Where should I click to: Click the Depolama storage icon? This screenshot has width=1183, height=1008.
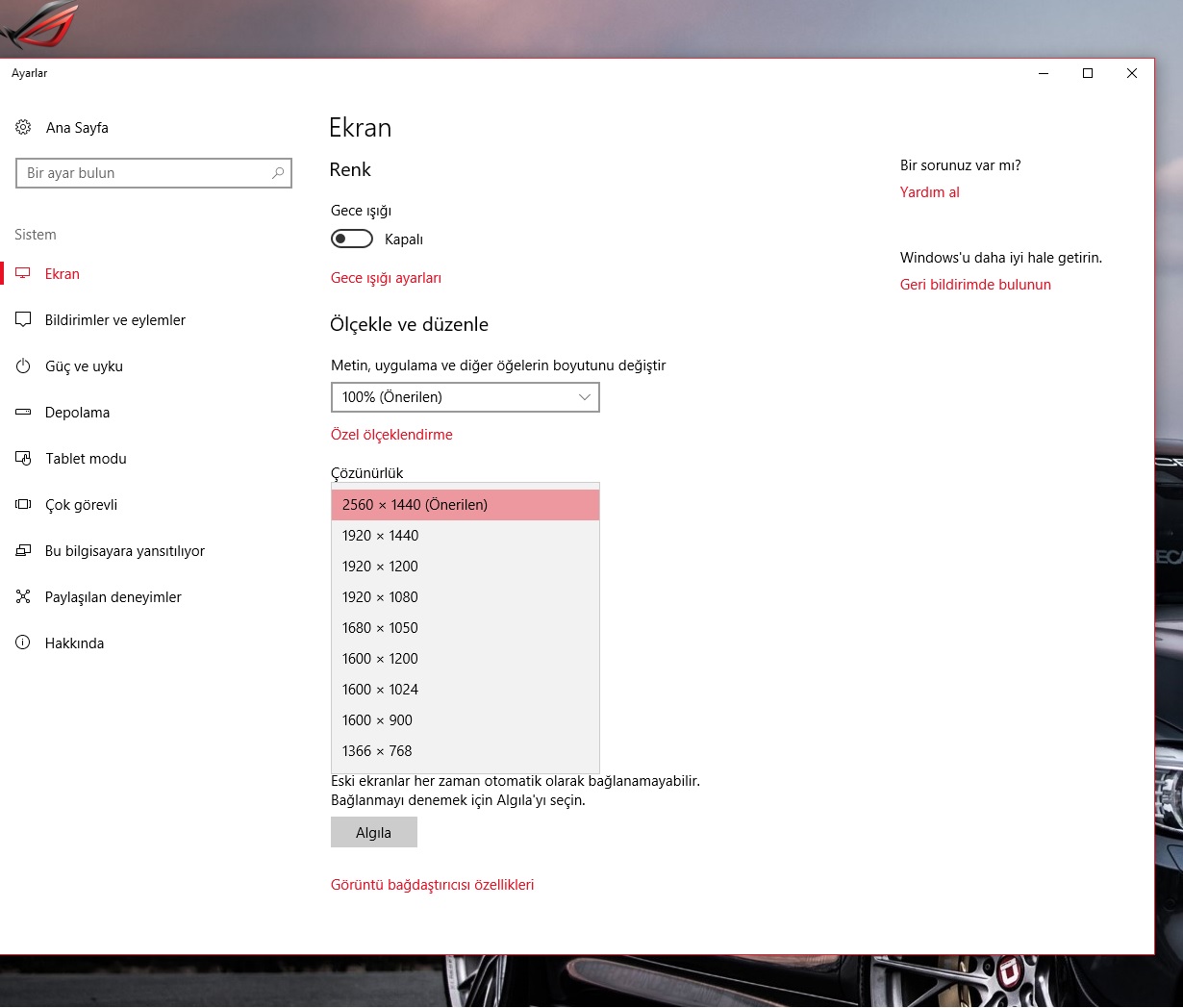[23, 413]
